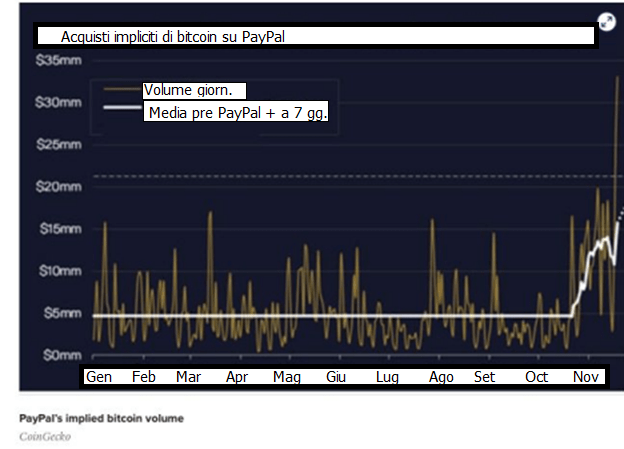Screen dimensions: 624x449
Task: Click the 'Set' month label
Action: tap(484, 377)
